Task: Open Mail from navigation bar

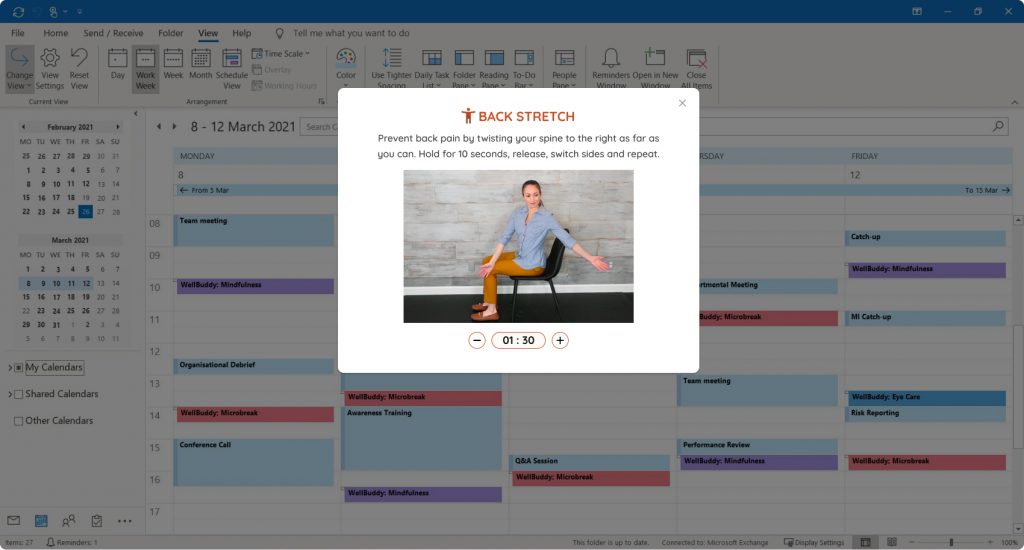Action: pos(14,521)
